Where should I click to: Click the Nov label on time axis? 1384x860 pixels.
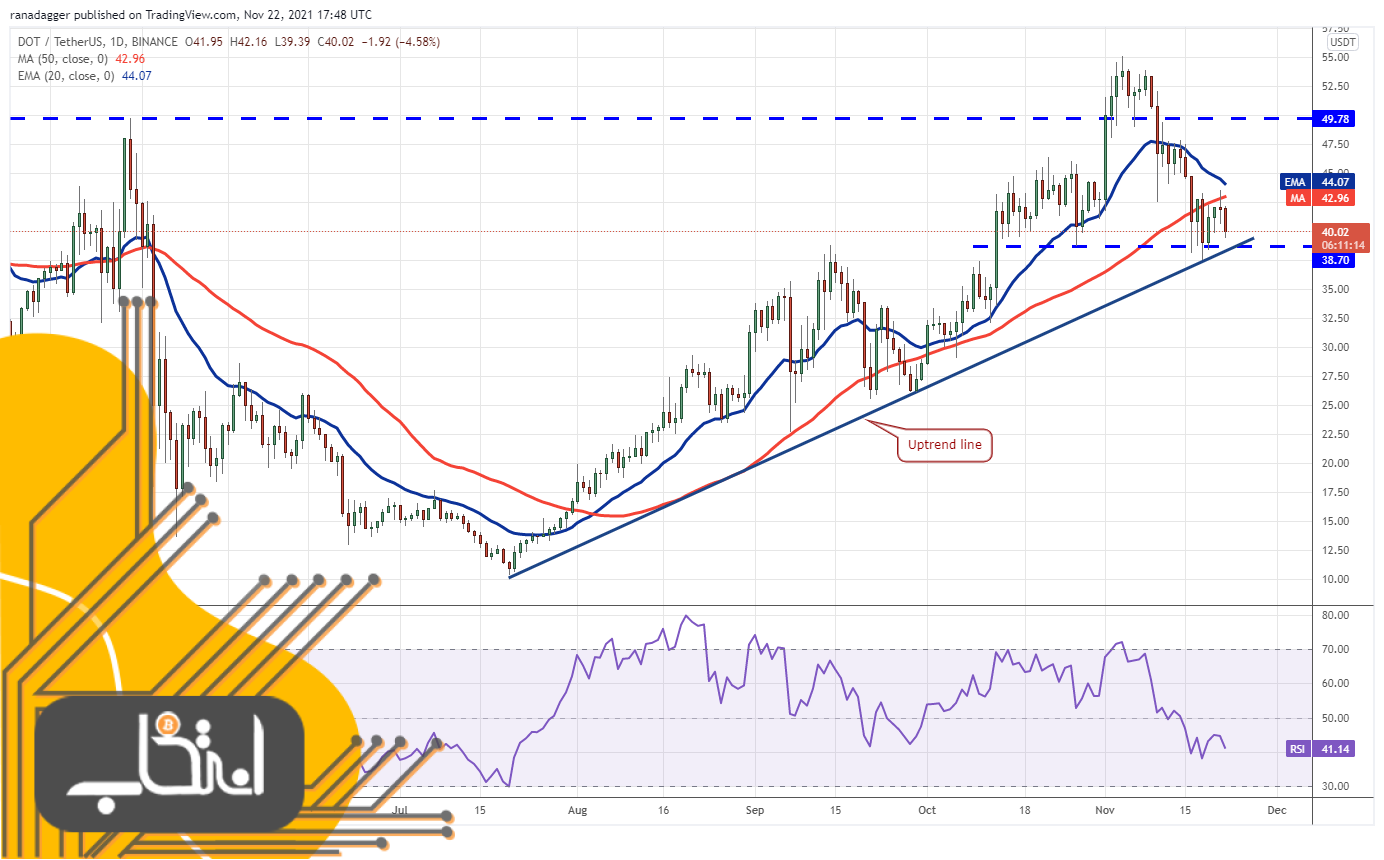pos(1105,811)
